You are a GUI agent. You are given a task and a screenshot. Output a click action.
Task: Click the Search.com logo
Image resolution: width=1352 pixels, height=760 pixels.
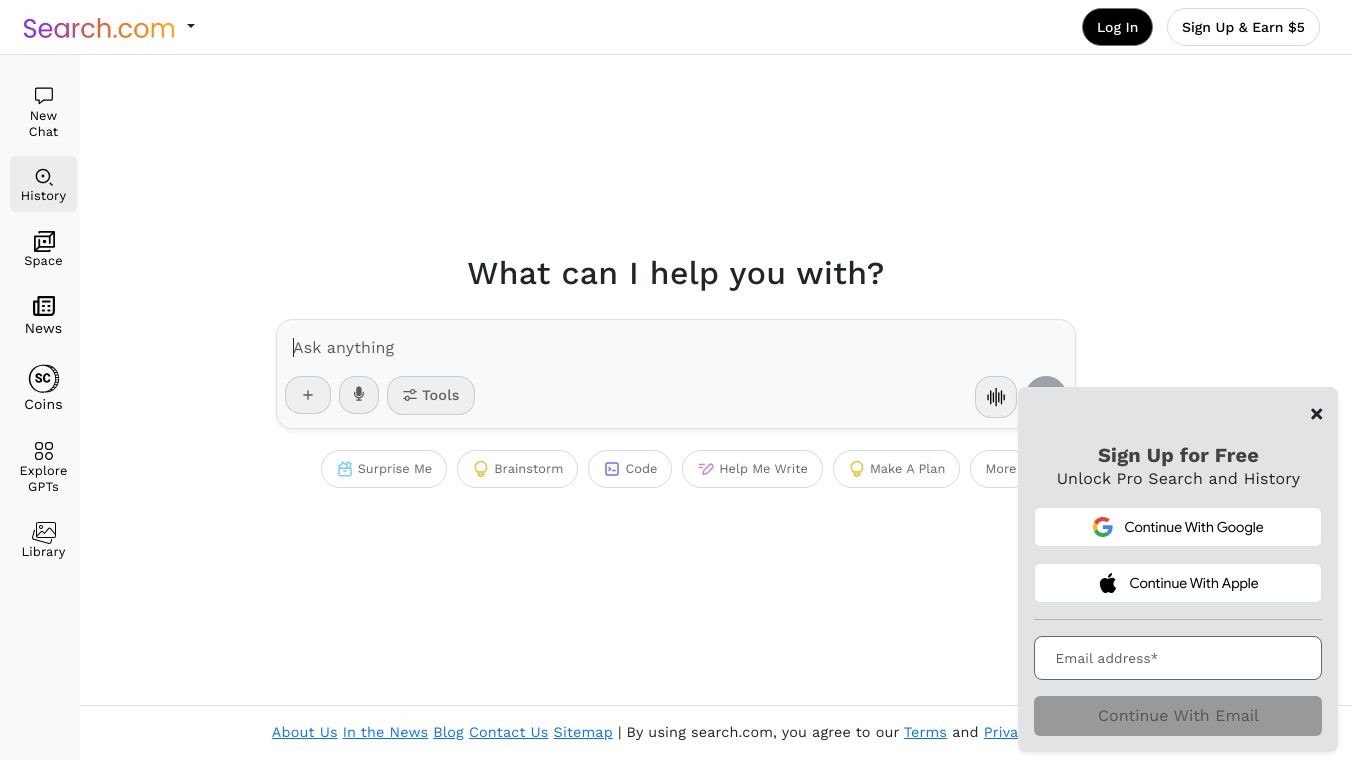coord(99,28)
